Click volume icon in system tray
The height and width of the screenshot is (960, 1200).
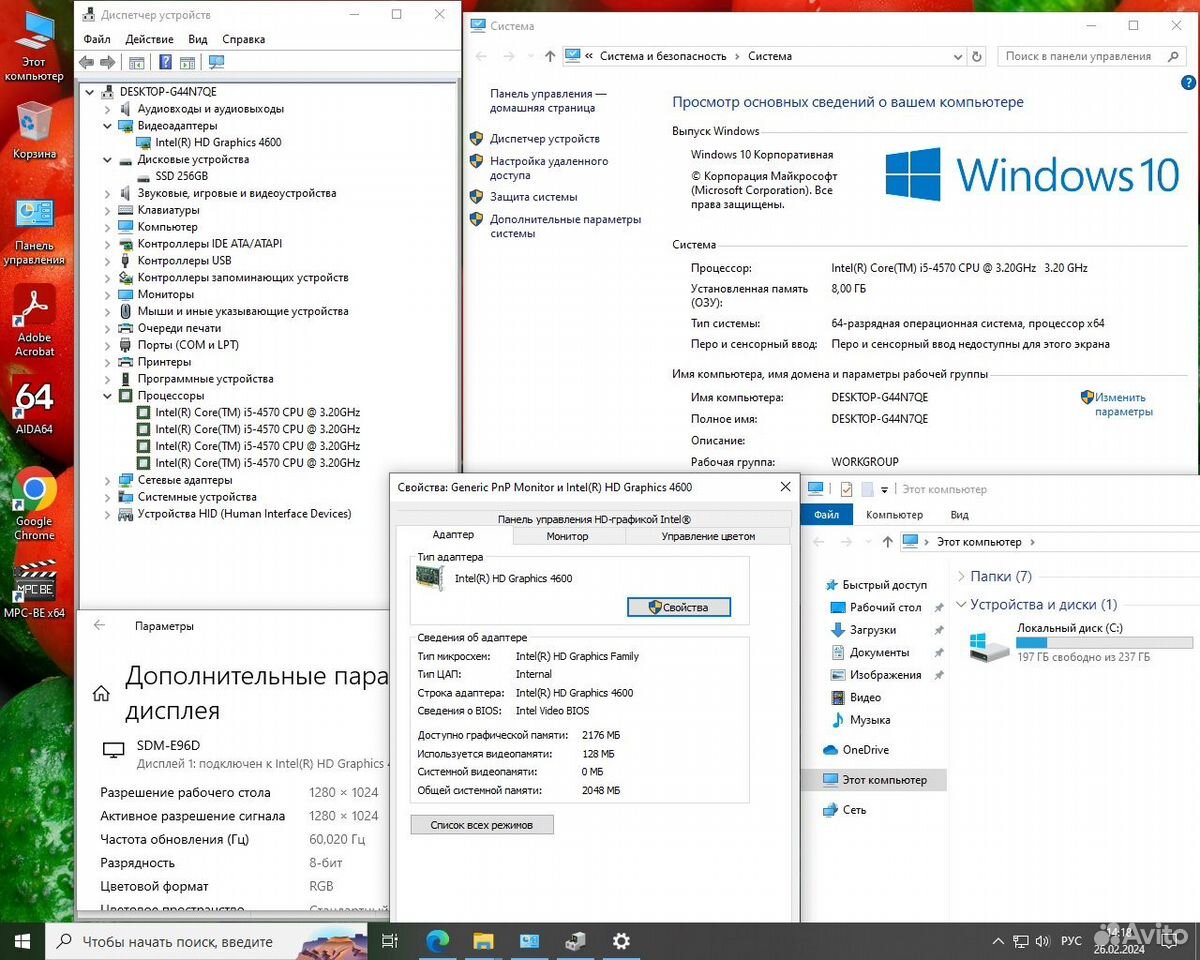1043,941
